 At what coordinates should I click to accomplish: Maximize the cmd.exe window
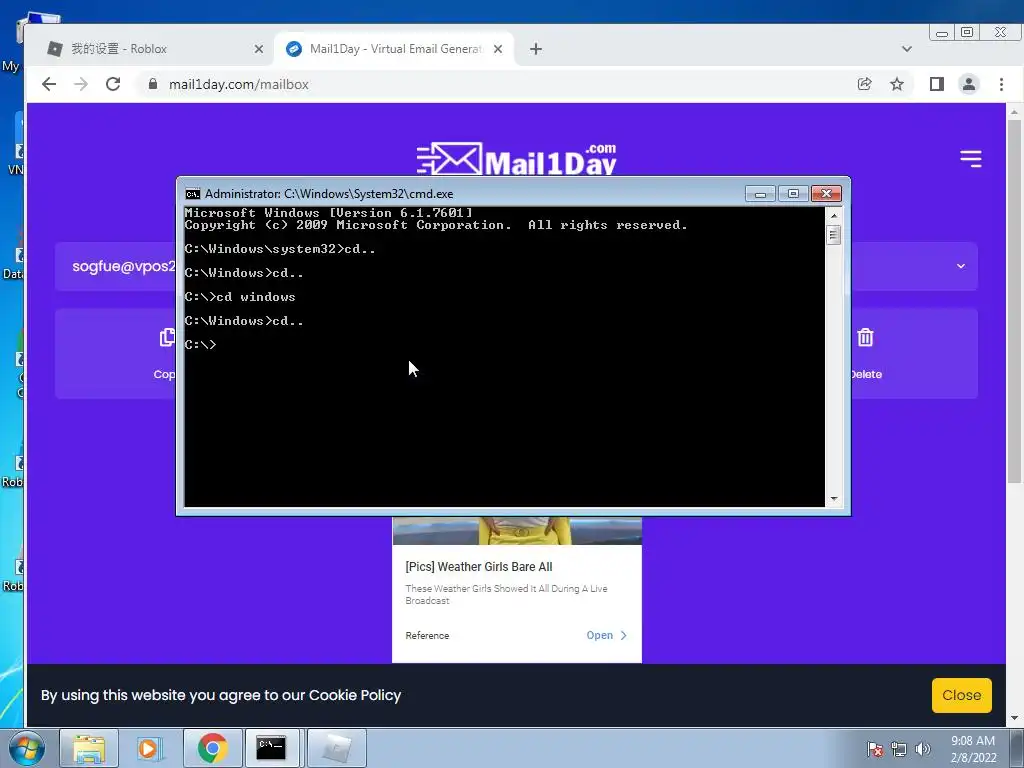point(793,194)
